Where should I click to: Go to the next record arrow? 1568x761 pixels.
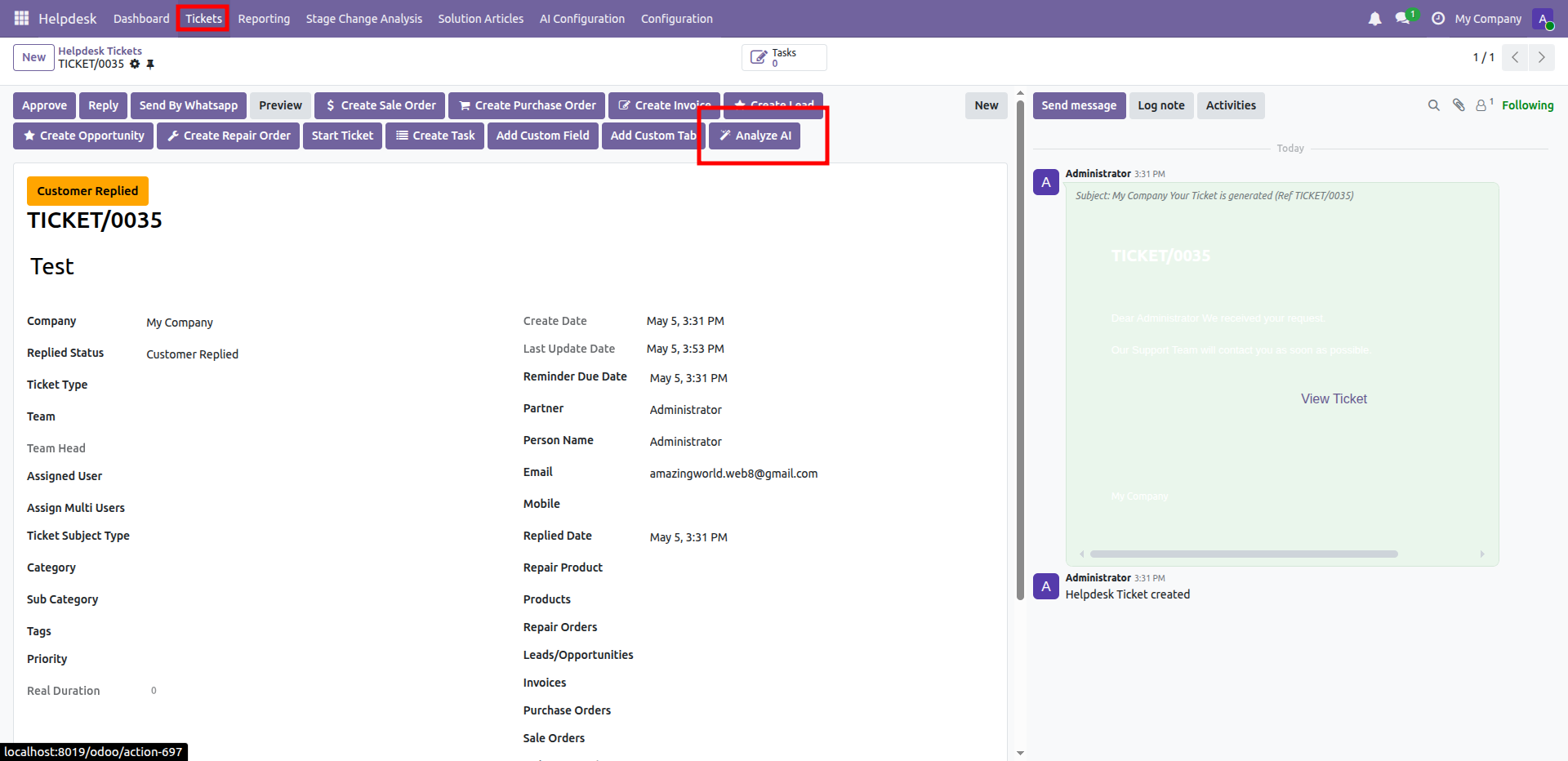1541,57
